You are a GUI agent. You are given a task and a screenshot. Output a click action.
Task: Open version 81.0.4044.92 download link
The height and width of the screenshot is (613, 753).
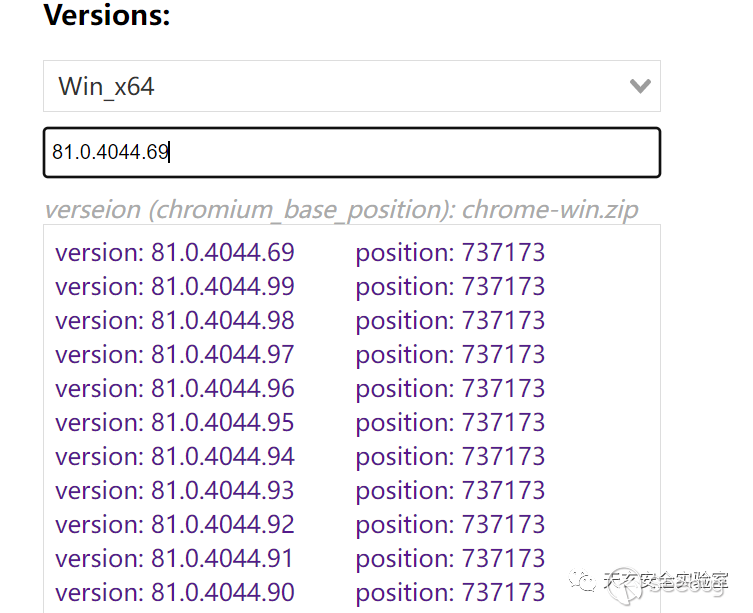(175, 525)
